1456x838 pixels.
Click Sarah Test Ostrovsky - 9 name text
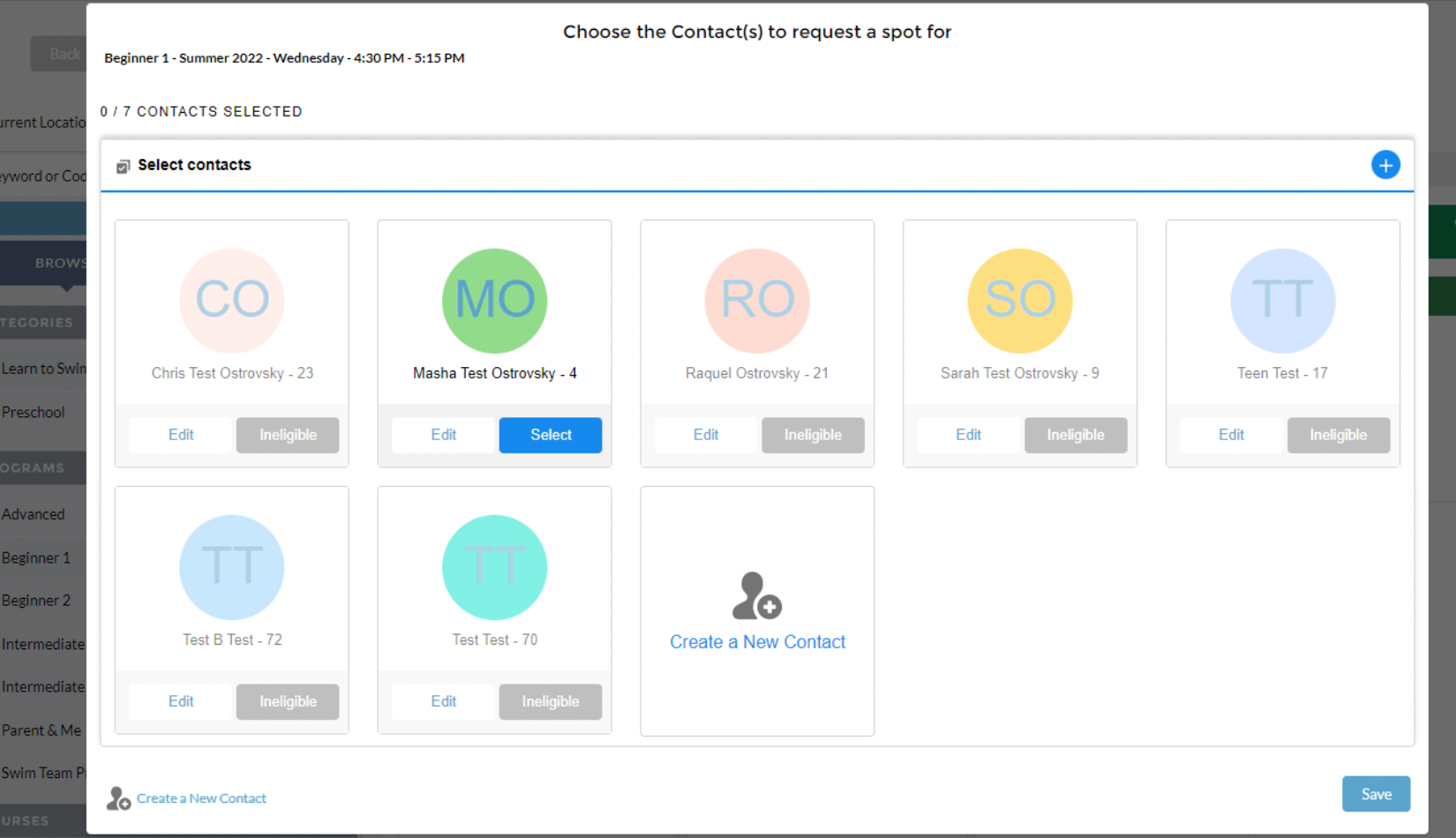pos(1020,373)
